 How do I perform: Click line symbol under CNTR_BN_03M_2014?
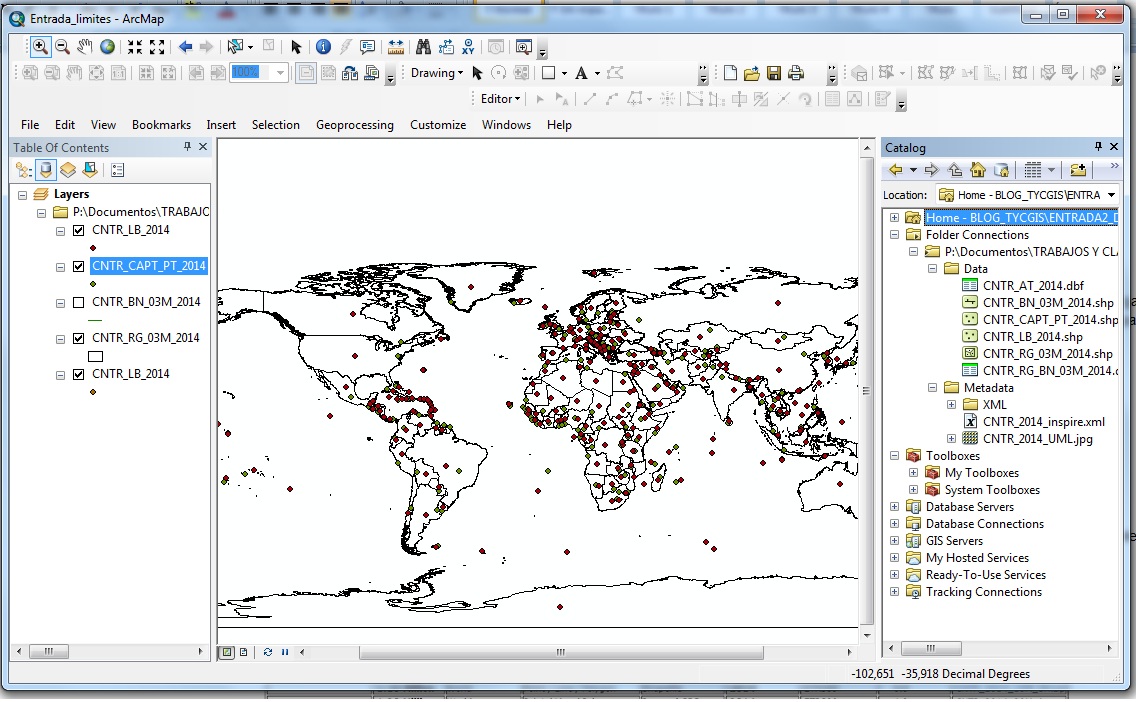tap(96, 320)
